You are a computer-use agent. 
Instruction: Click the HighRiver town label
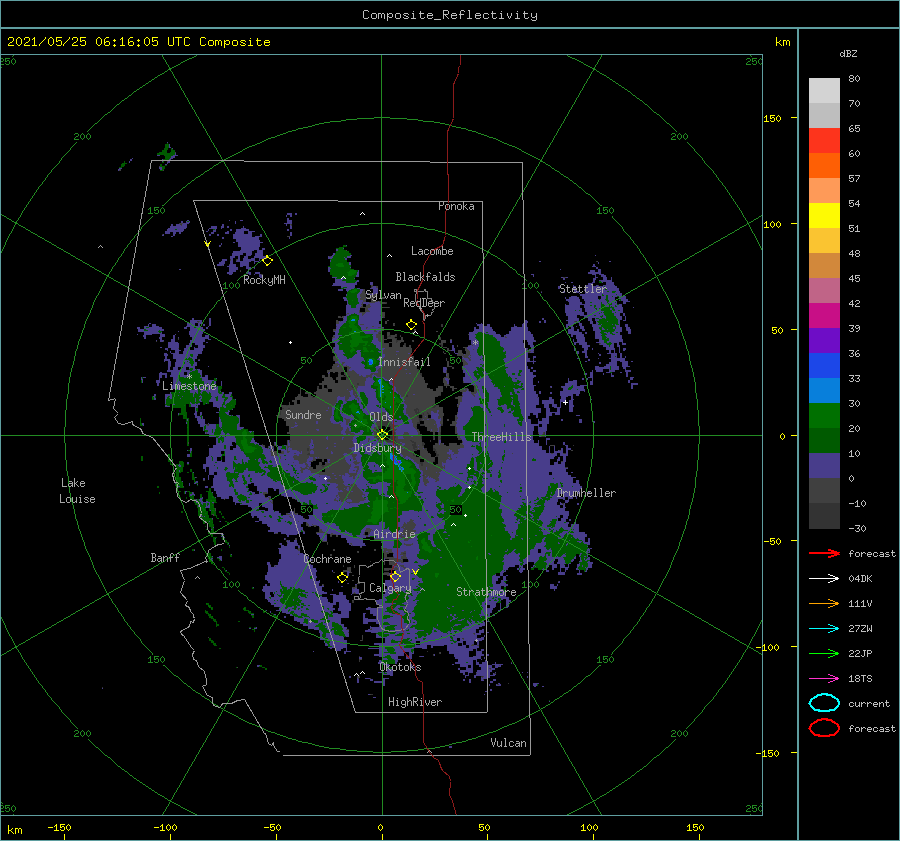tap(415, 702)
